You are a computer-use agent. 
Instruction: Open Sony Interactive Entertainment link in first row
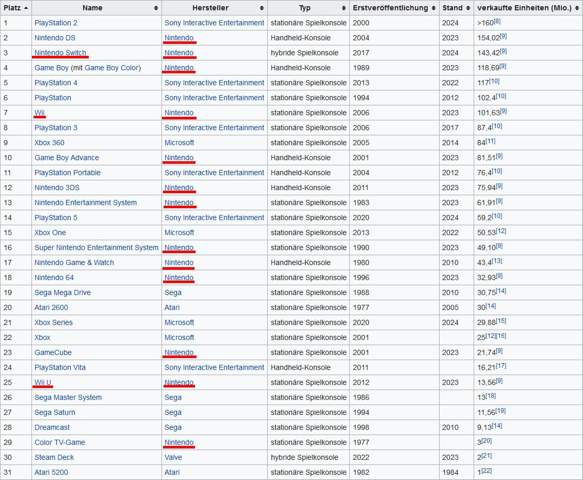(x=214, y=23)
